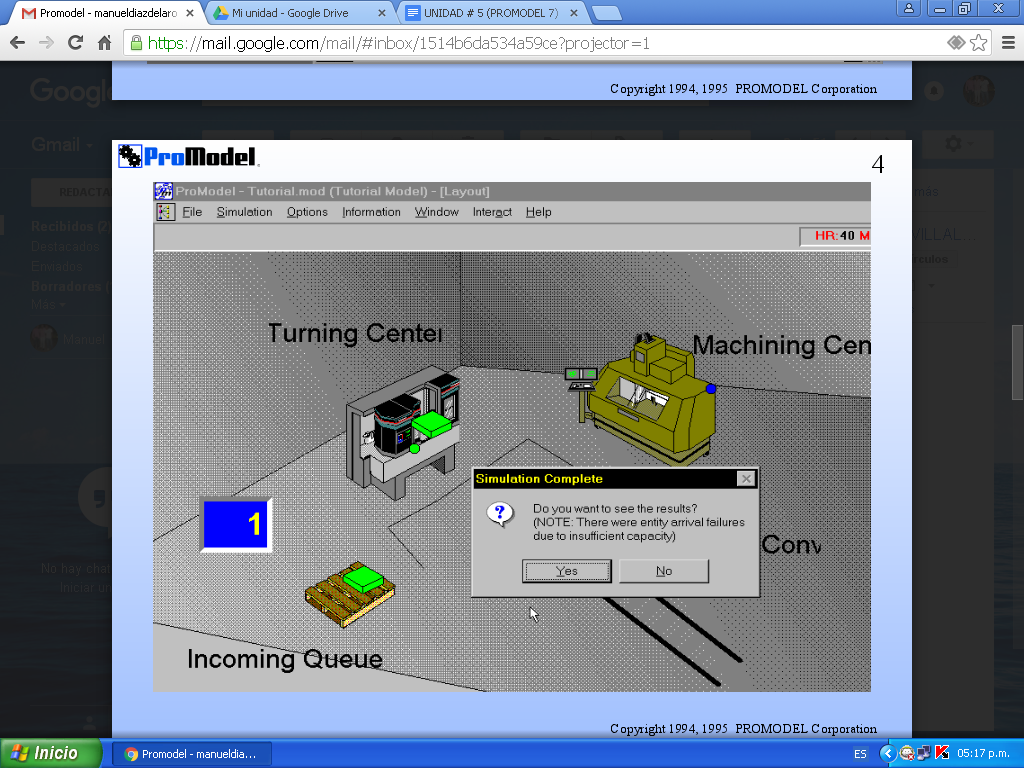1024x768 pixels.
Task: Open the browser home page icon
Action: pos(104,43)
